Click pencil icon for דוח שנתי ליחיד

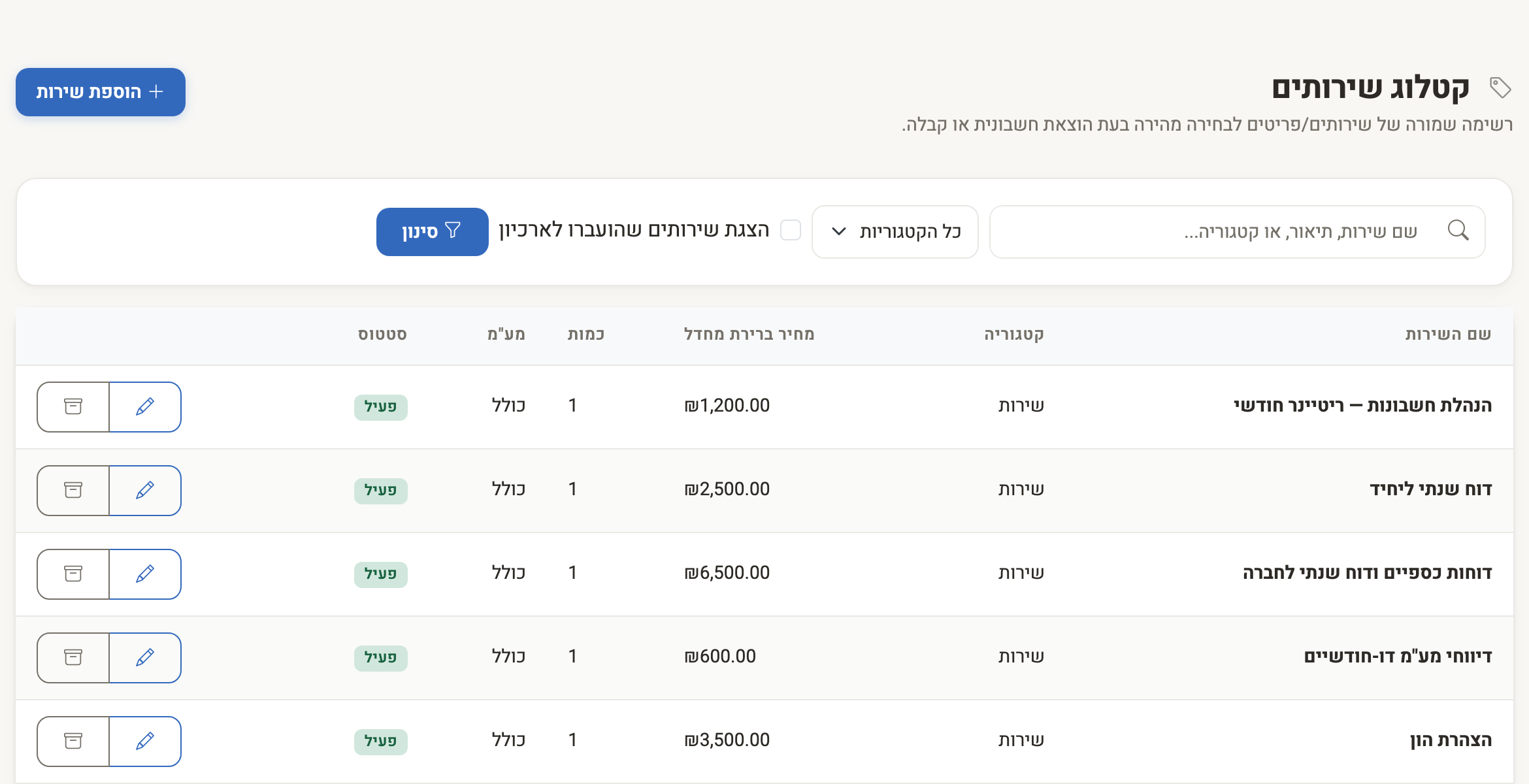click(145, 490)
